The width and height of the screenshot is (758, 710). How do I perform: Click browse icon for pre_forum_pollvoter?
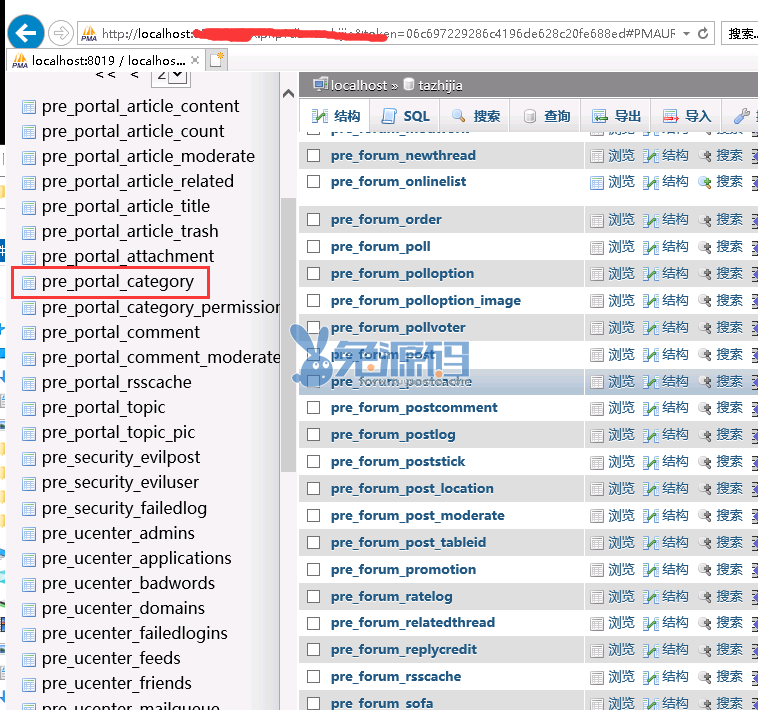coord(597,329)
